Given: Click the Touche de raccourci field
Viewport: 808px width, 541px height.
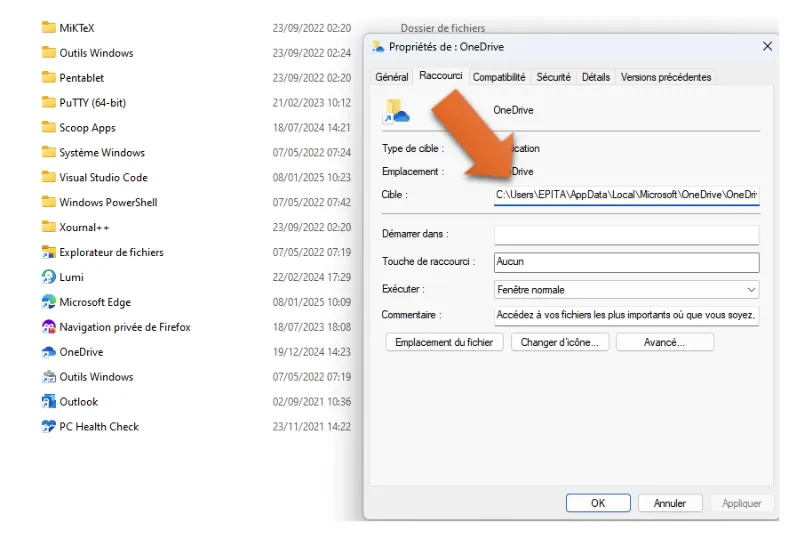Looking at the screenshot, I should pyautogui.click(x=627, y=262).
